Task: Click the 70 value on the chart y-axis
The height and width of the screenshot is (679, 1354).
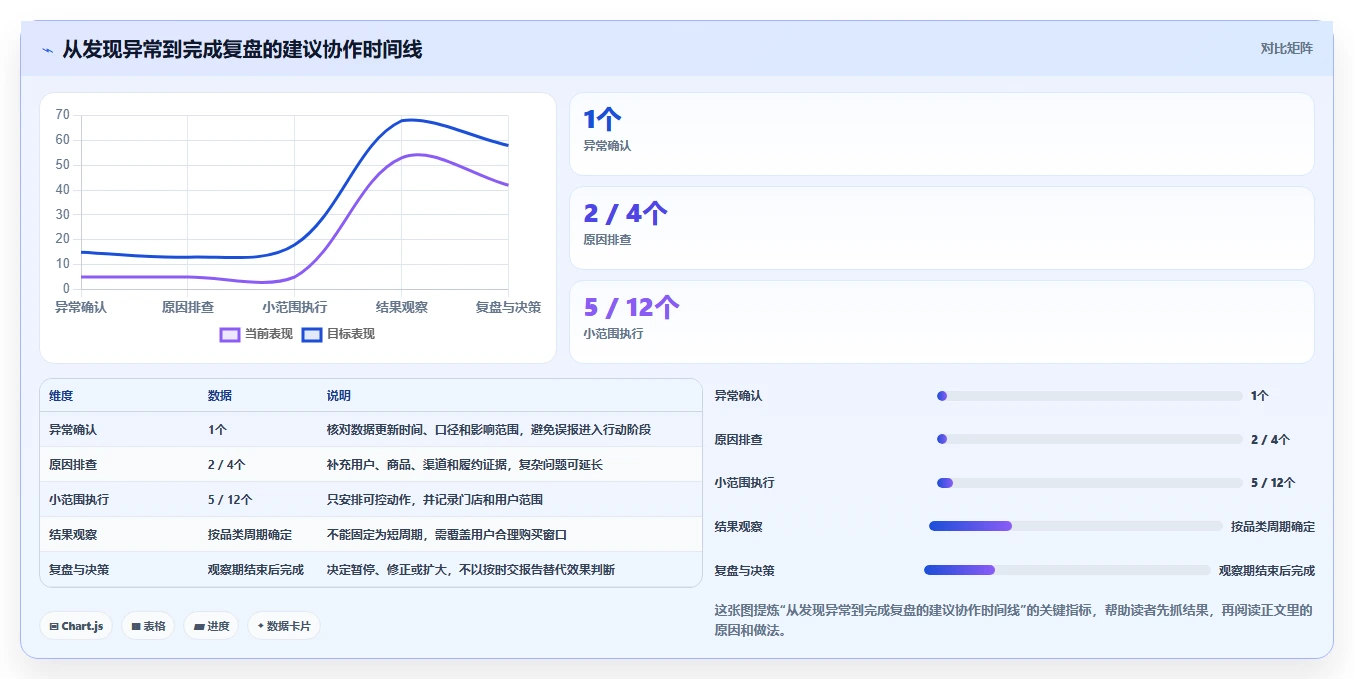Action: [x=63, y=115]
